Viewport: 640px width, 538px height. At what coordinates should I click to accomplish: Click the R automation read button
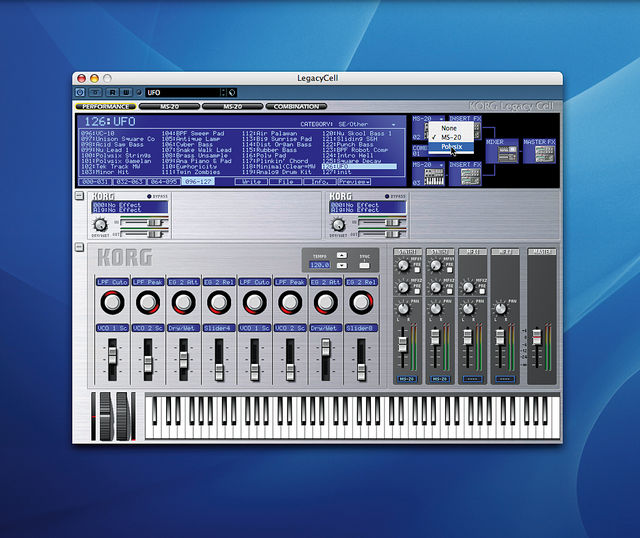[113, 93]
